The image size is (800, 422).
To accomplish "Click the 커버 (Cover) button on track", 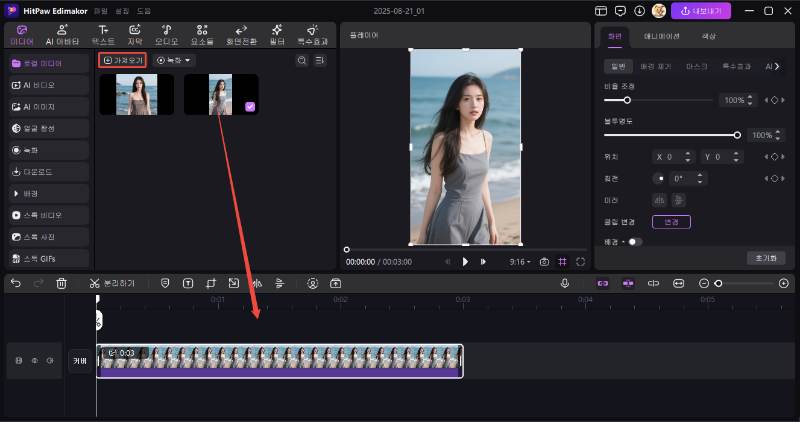I will [80, 361].
